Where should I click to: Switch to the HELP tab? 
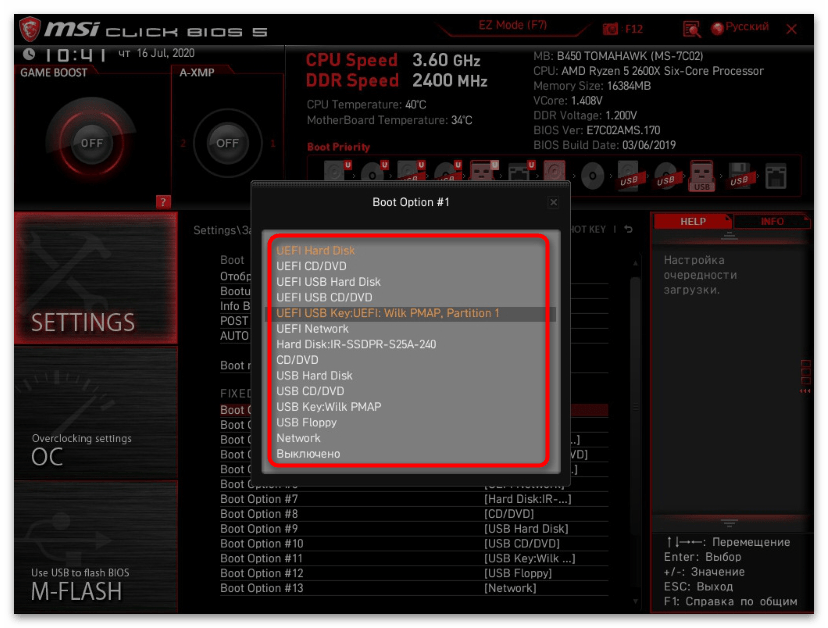tap(693, 221)
